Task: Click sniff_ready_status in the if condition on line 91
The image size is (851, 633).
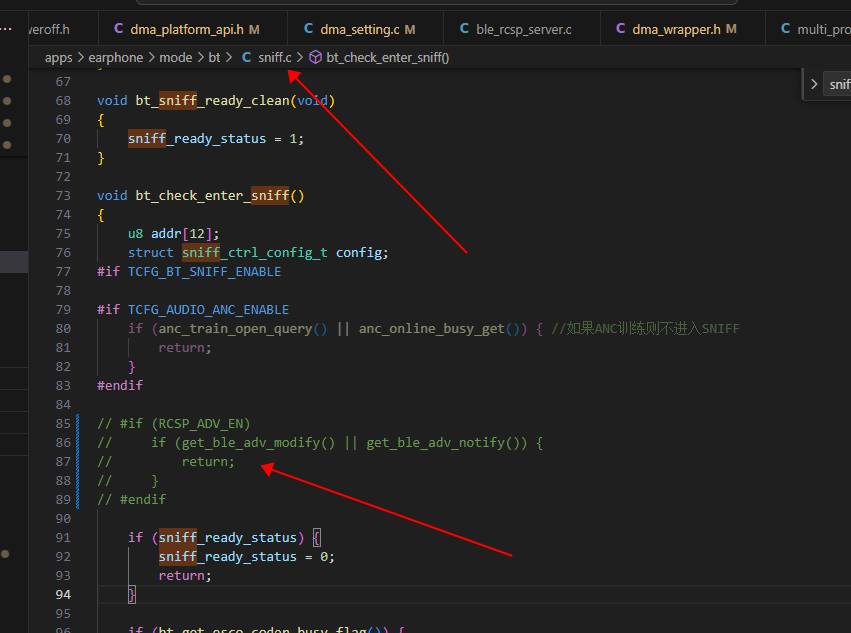Action: [228, 537]
